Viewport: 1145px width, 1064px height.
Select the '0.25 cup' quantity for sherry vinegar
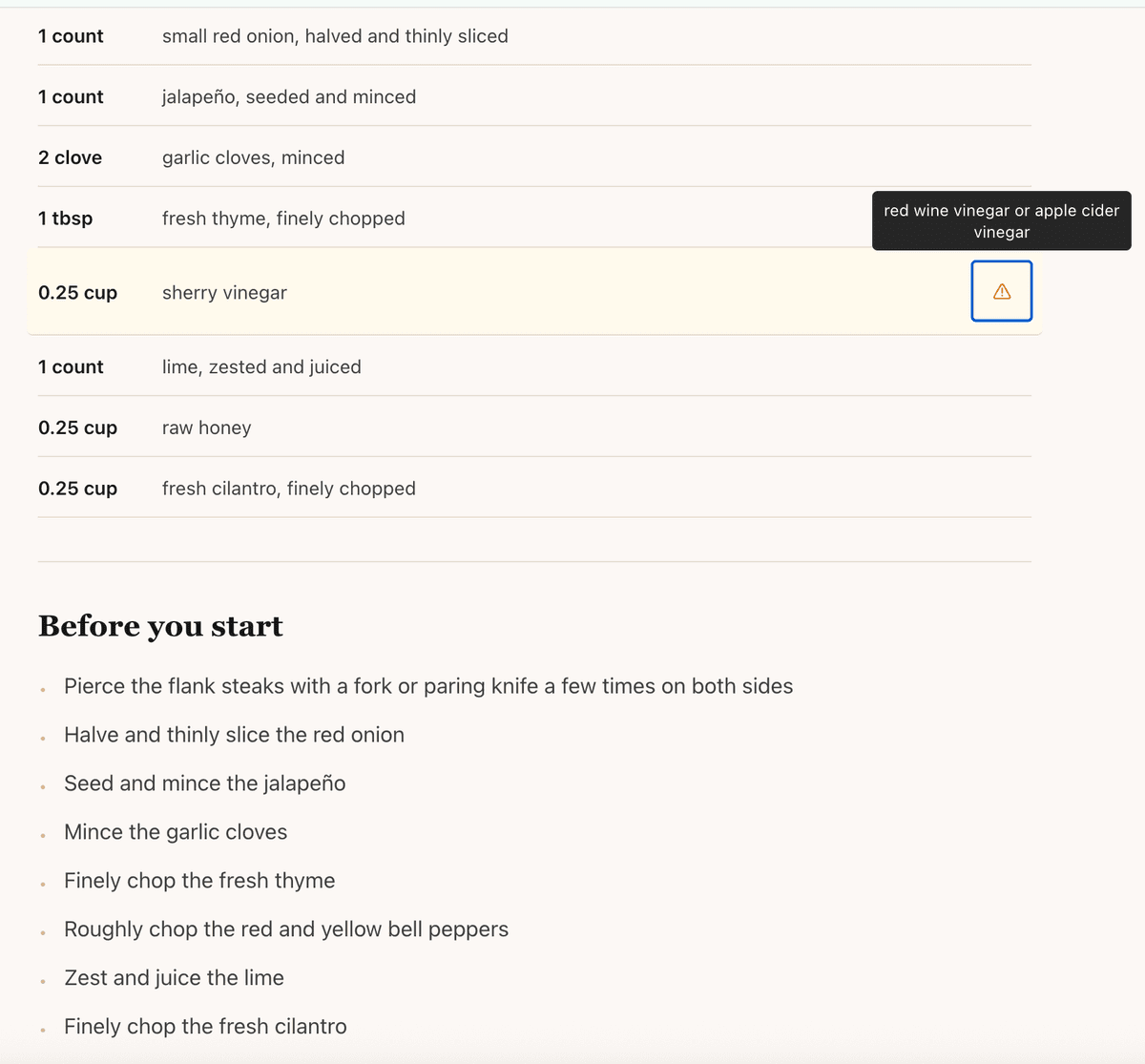tap(78, 293)
